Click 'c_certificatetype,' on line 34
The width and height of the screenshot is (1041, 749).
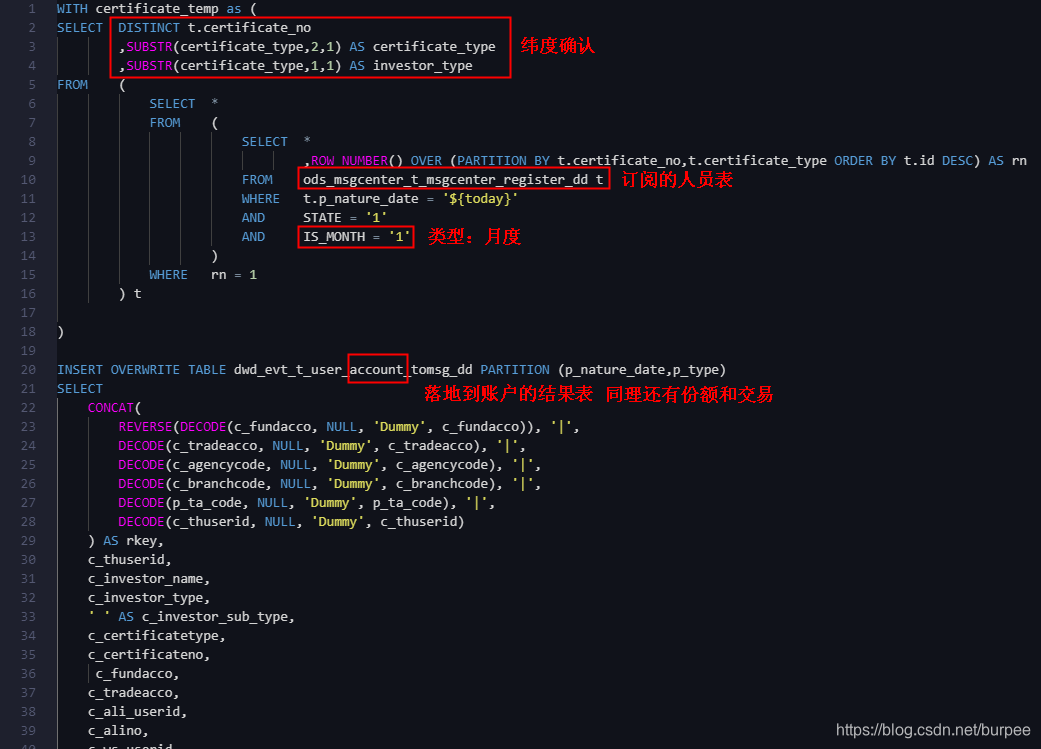157,636
